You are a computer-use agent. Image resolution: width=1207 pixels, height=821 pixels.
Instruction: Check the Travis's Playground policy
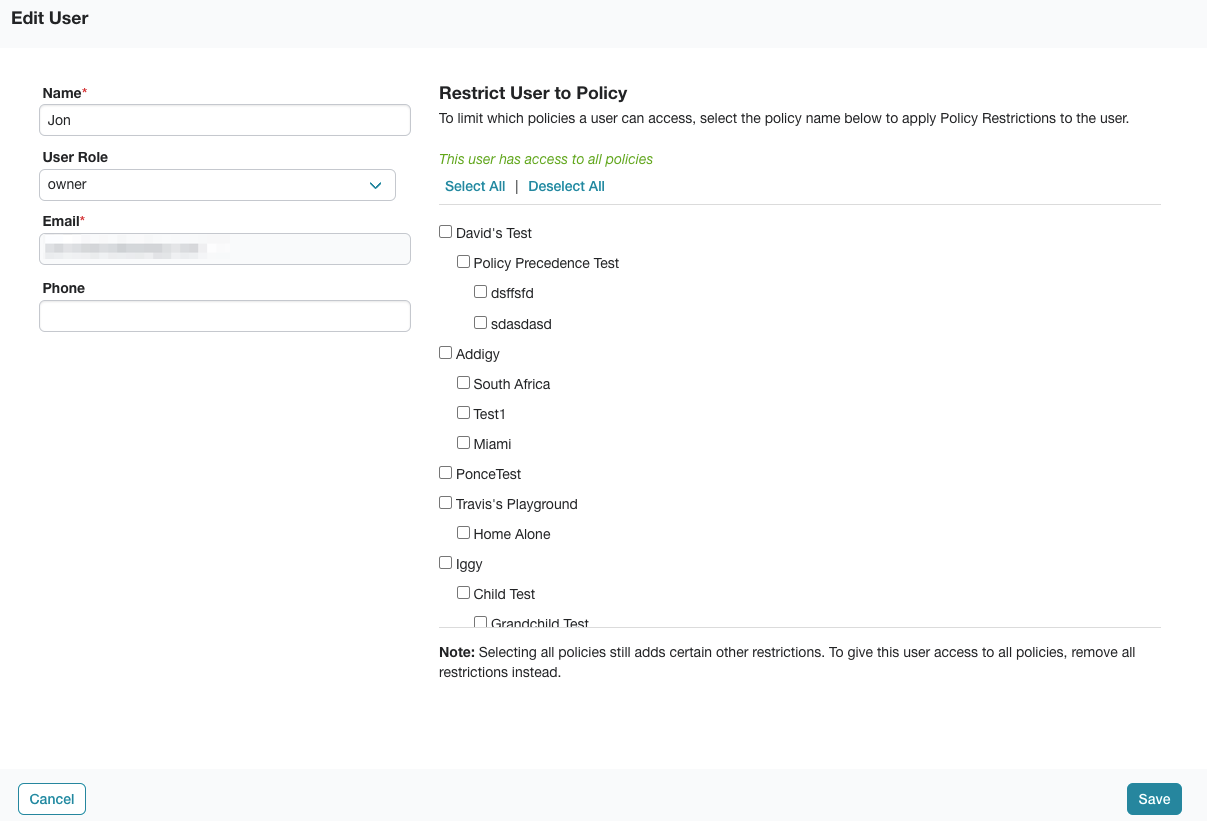[x=445, y=501]
